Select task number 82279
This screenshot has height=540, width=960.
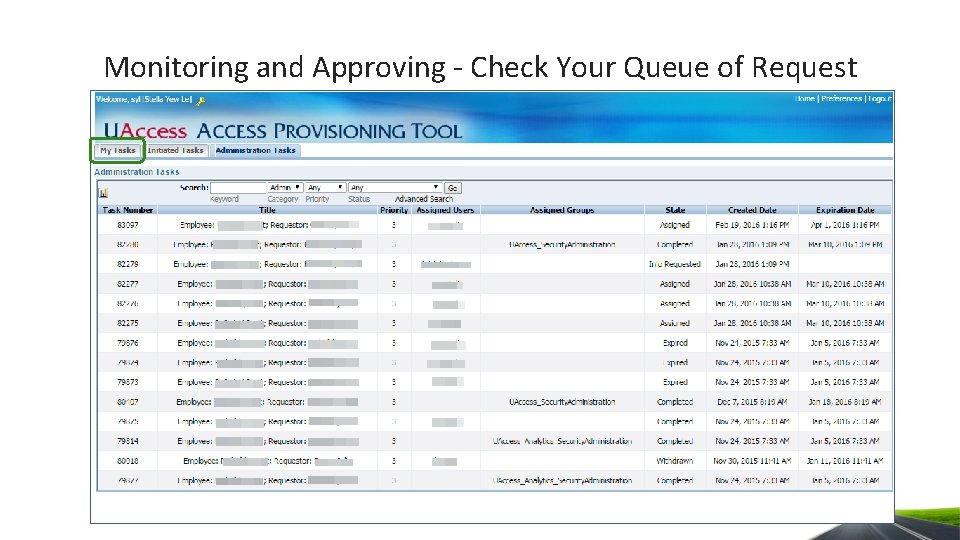[127, 264]
